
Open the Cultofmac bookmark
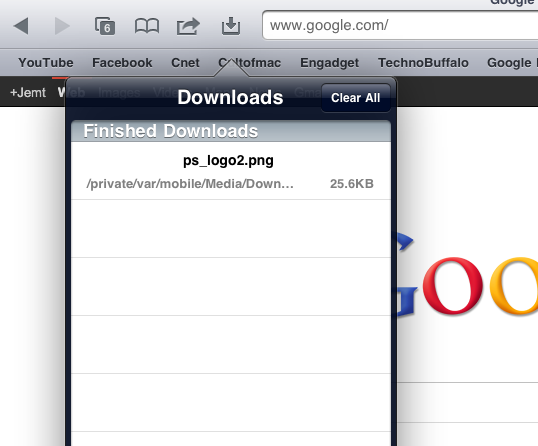pyautogui.click(x=249, y=63)
